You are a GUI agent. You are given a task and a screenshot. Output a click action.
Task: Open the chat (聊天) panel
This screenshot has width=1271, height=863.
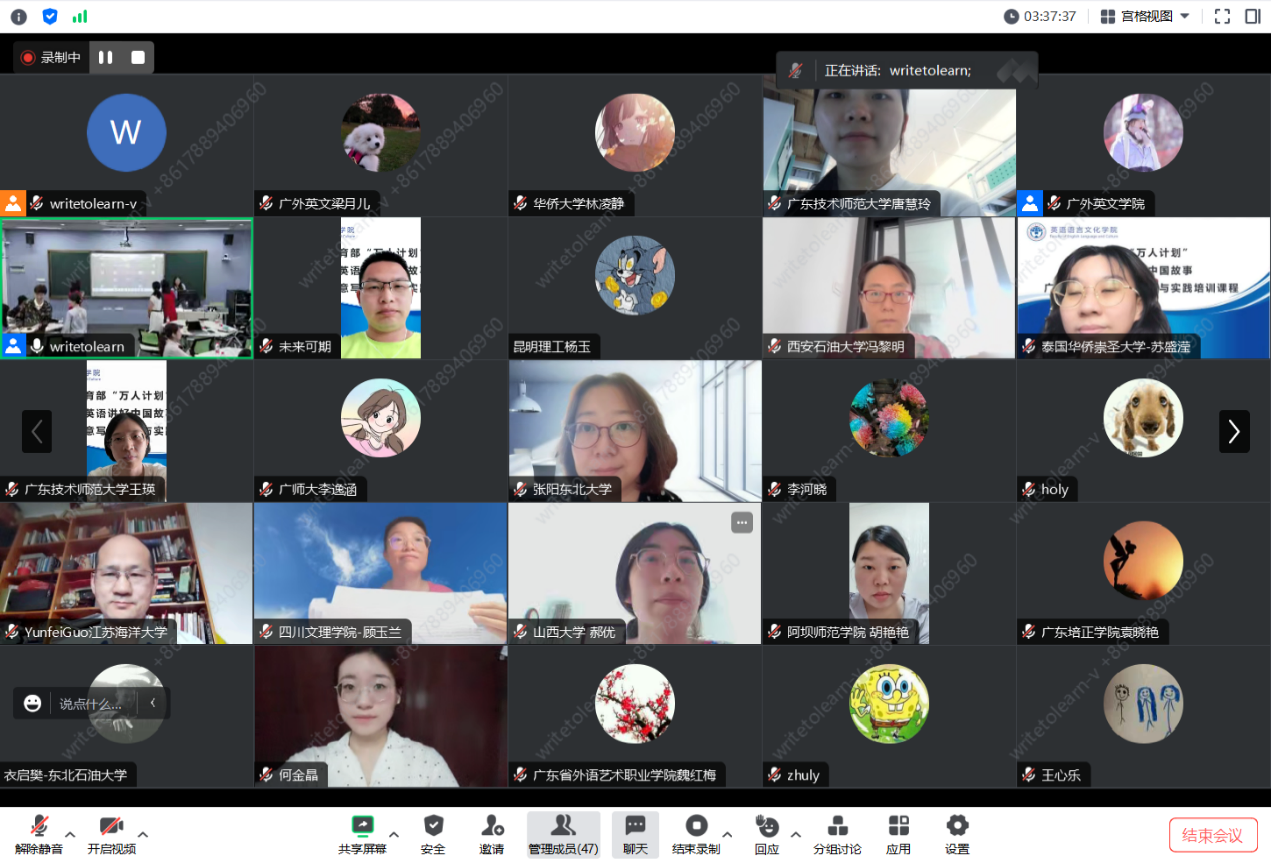(635, 833)
